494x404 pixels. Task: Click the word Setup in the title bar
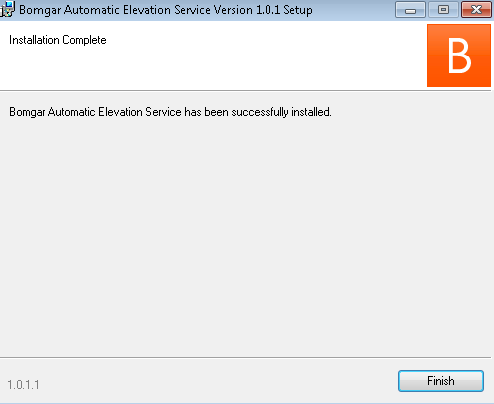tap(298, 10)
